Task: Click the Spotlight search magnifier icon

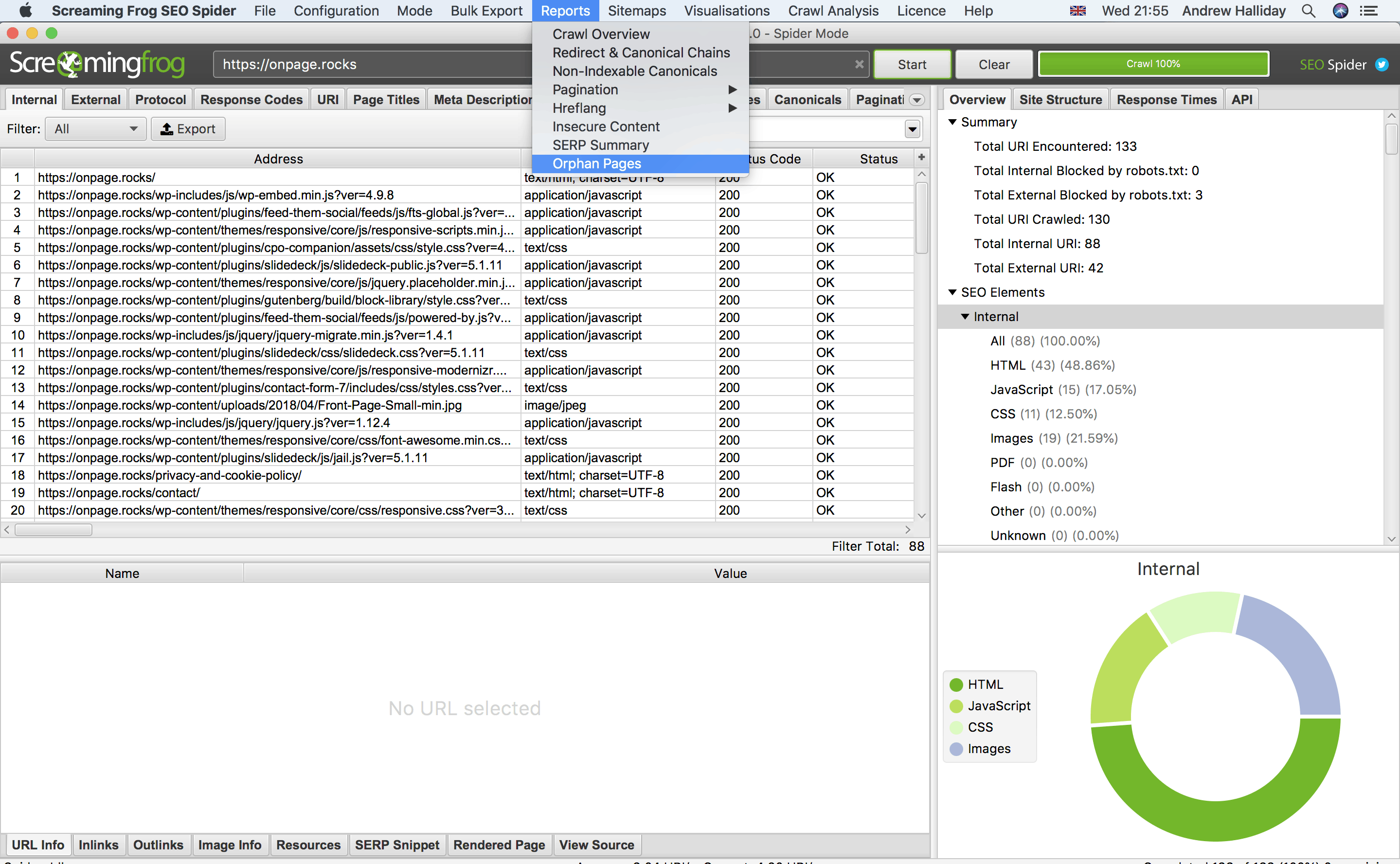Action: 1308,11
